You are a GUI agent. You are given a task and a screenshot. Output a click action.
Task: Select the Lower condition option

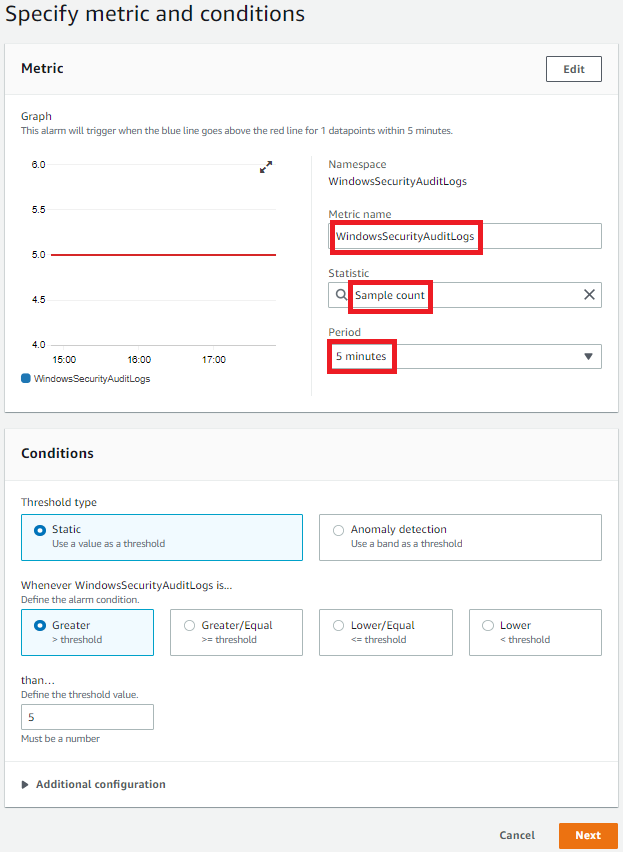[x=487, y=626]
